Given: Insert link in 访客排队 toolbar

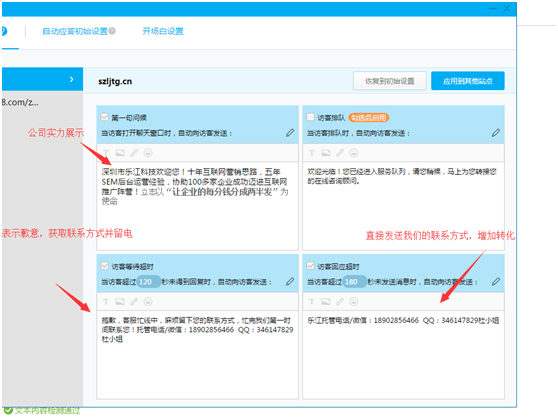Looking at the screenshot, I should 340,153.
